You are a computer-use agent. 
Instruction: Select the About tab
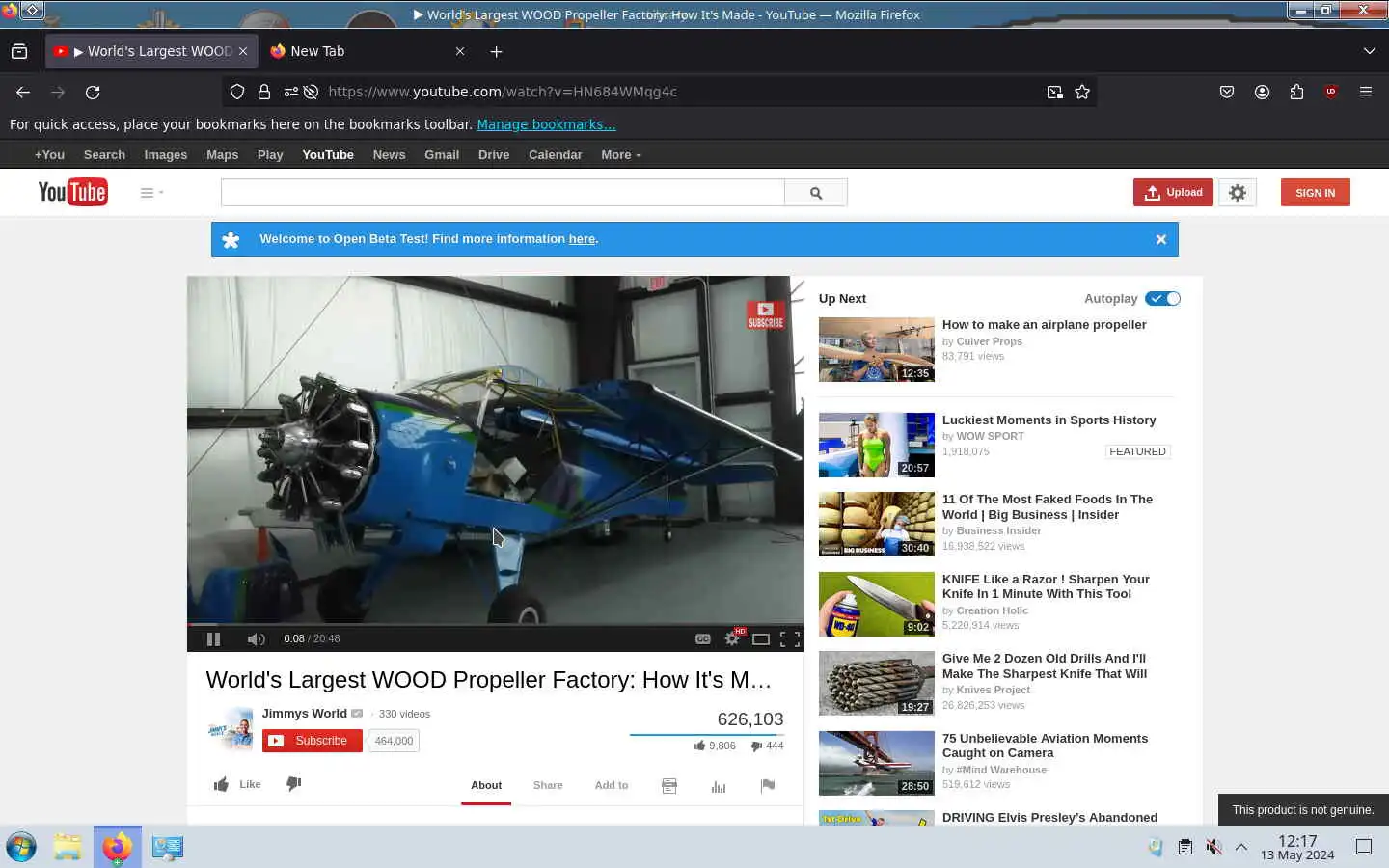point(486,785)
